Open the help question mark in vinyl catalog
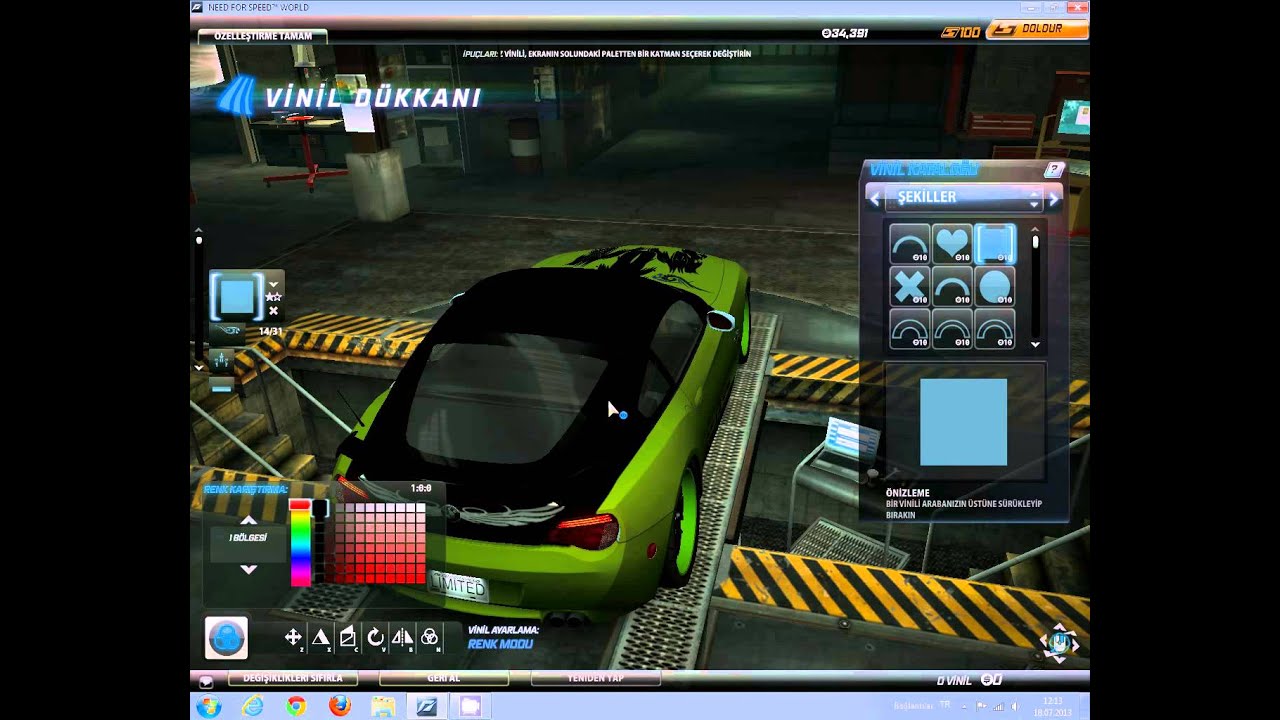This screenshot has width=1280, height=720. (1053, 170)
